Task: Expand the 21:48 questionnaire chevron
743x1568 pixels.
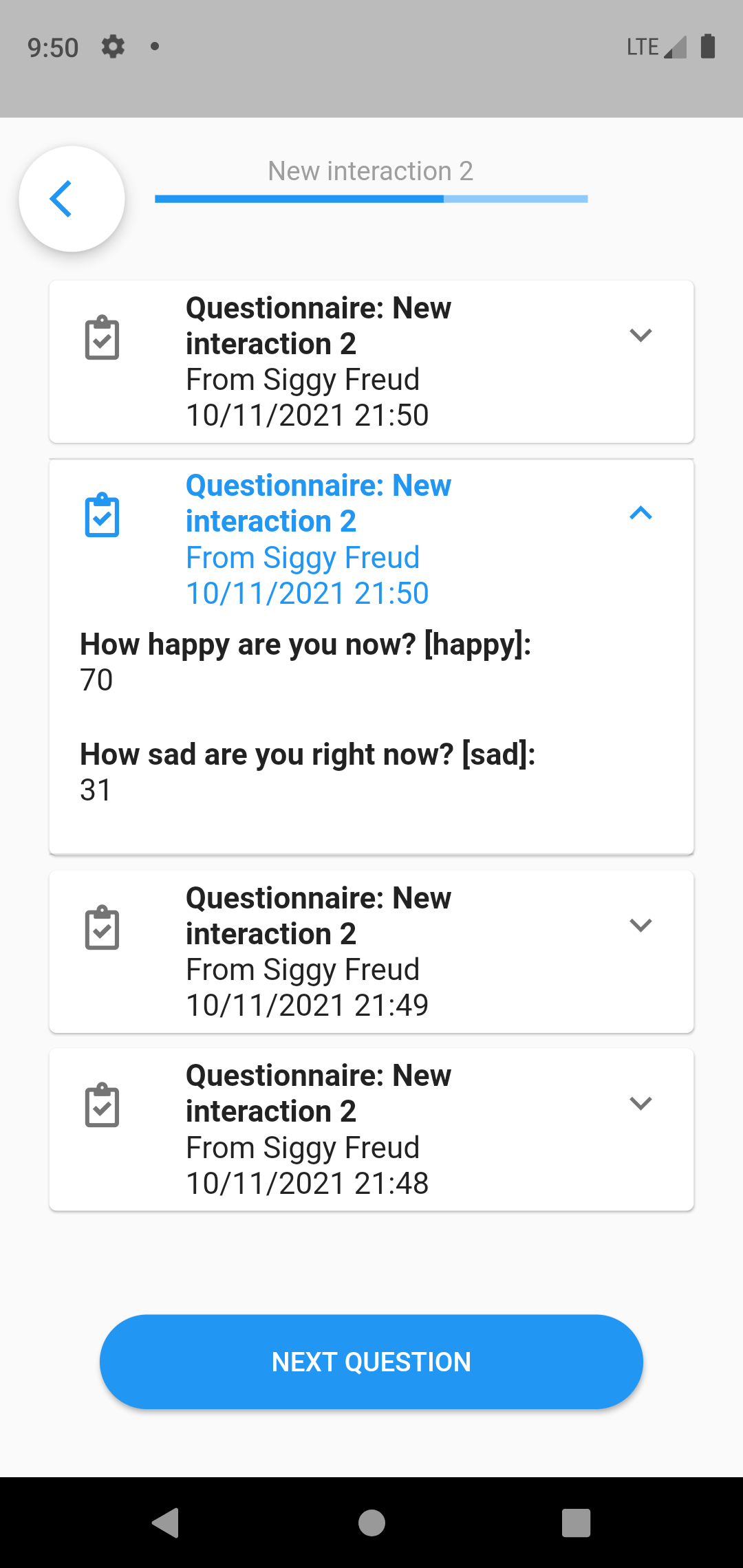Action: (640, 1103)
